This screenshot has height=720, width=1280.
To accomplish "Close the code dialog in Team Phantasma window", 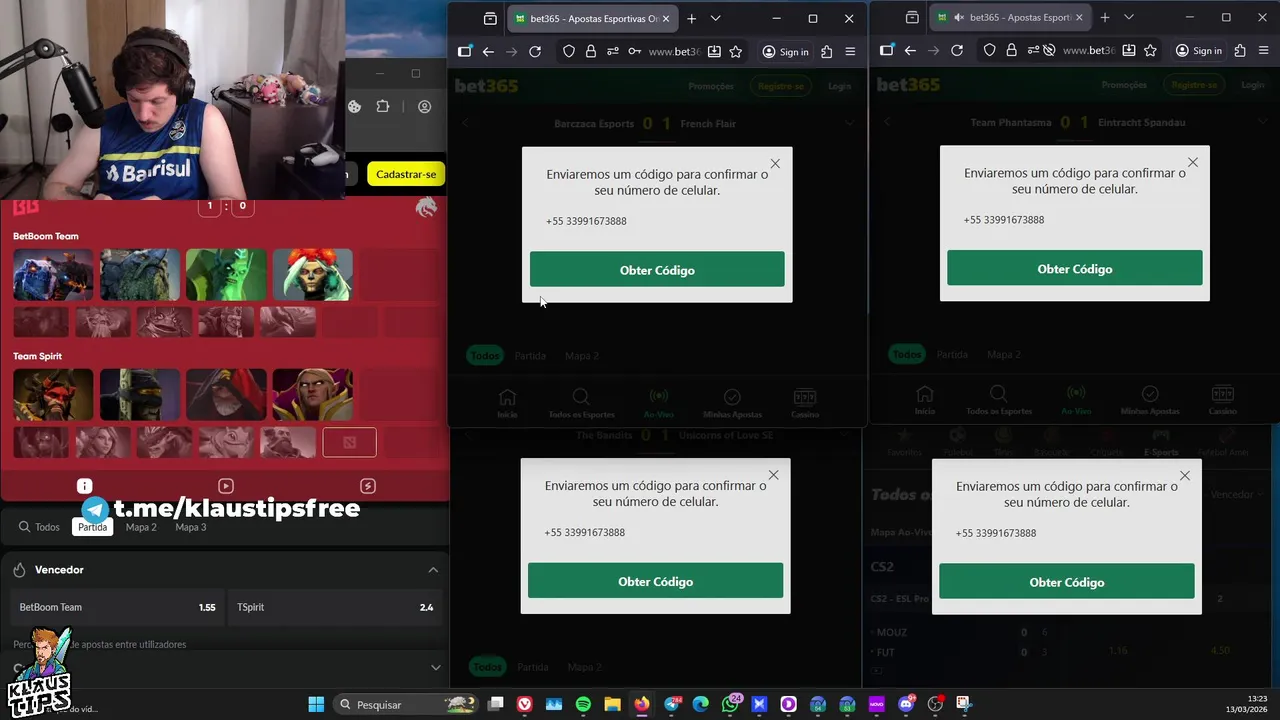I will [1192, 162].
